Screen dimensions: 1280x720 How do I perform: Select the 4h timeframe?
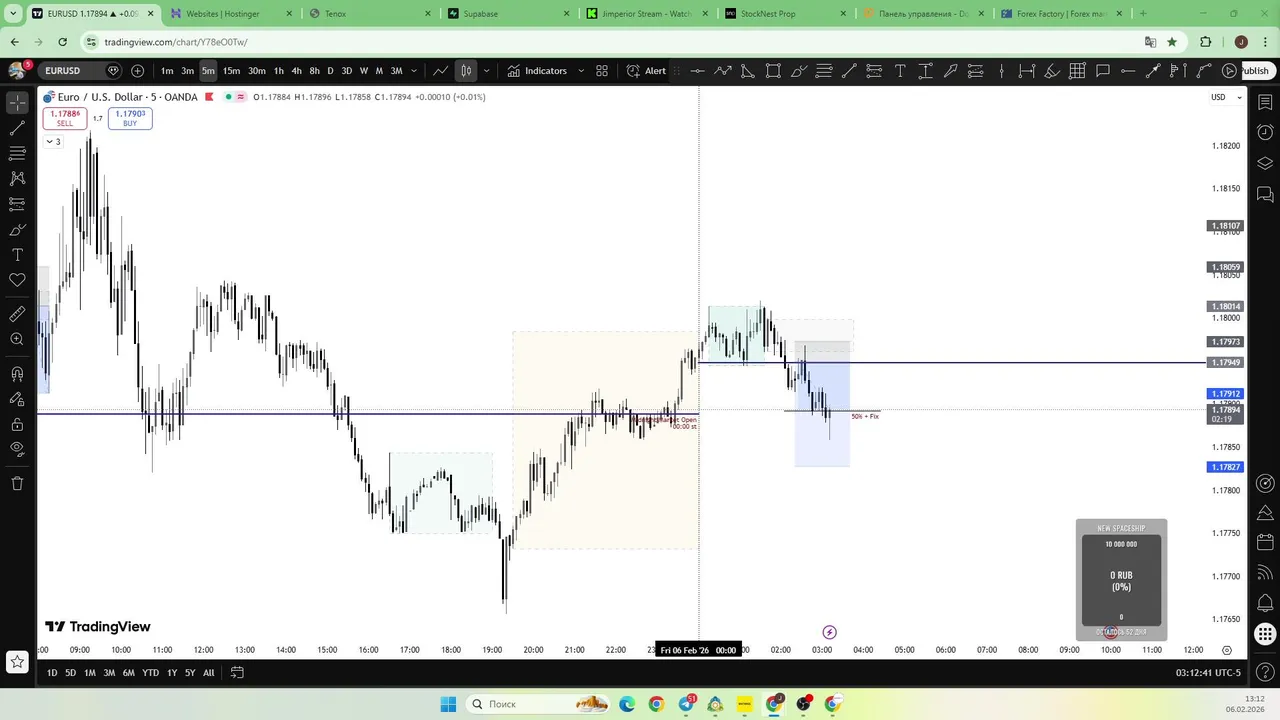tap(296, 71)
